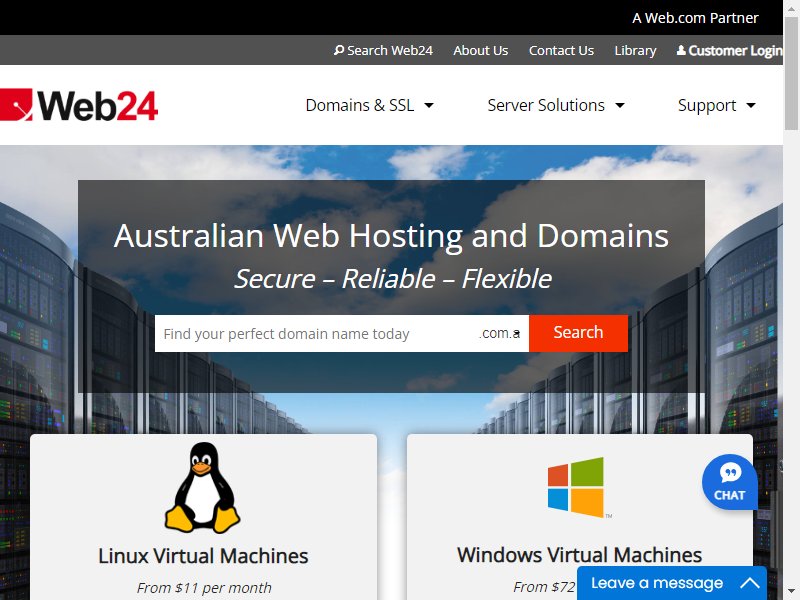Screen dimensions: 800x600
Task: Open the Windows Virtual Machines heading
Action: 579,555
